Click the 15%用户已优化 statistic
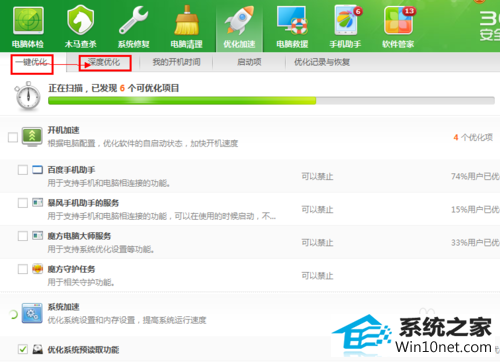 pos(475,209)
